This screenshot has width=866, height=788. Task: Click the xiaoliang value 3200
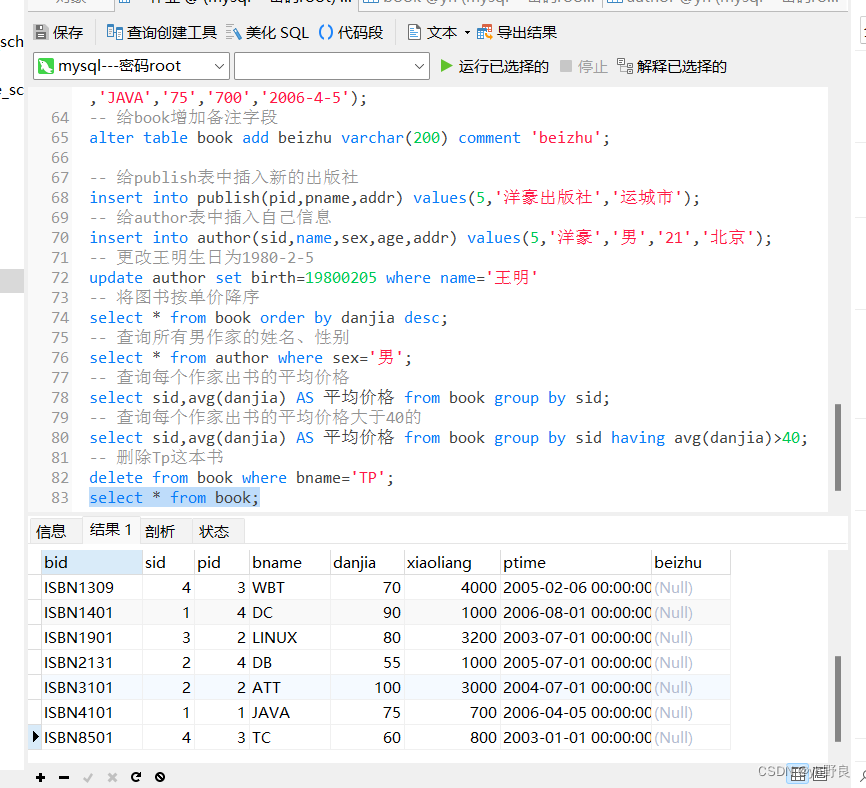click(452, 637)
